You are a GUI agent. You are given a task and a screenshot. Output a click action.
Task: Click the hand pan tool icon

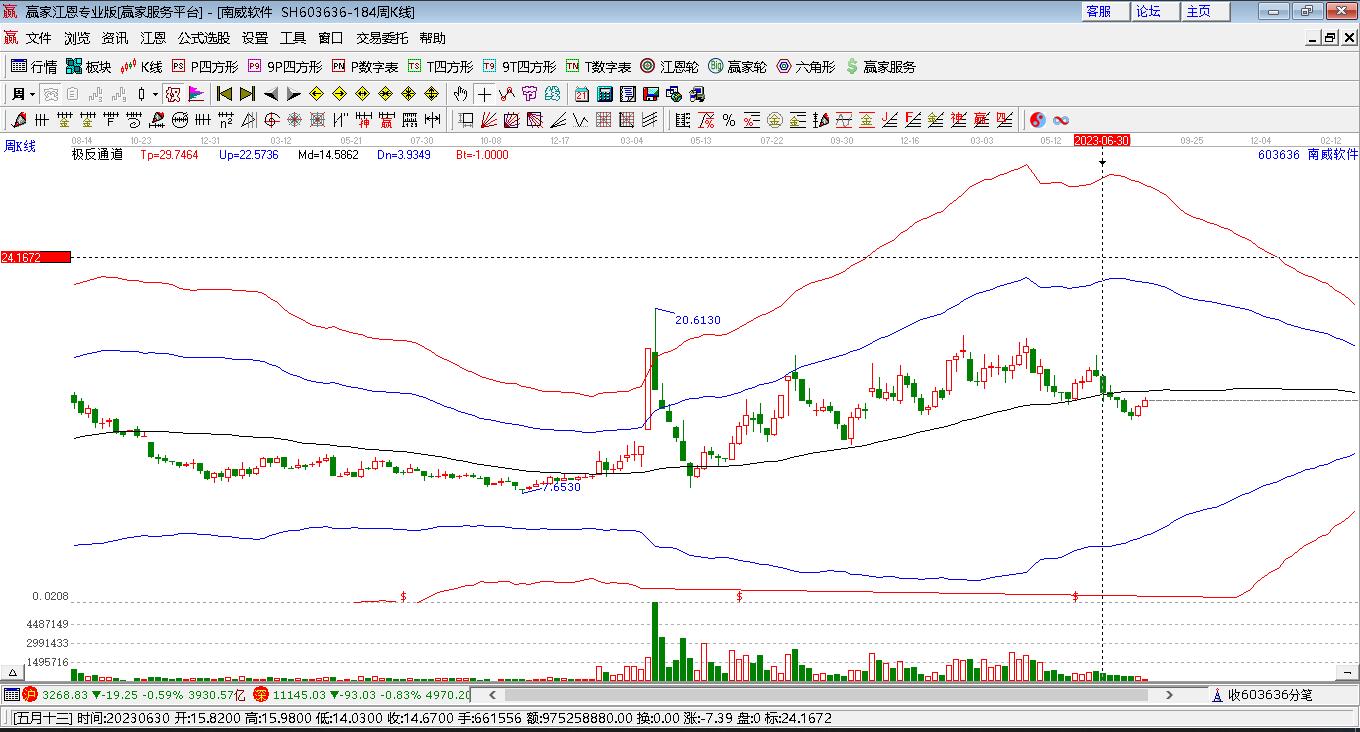[460, 94]
